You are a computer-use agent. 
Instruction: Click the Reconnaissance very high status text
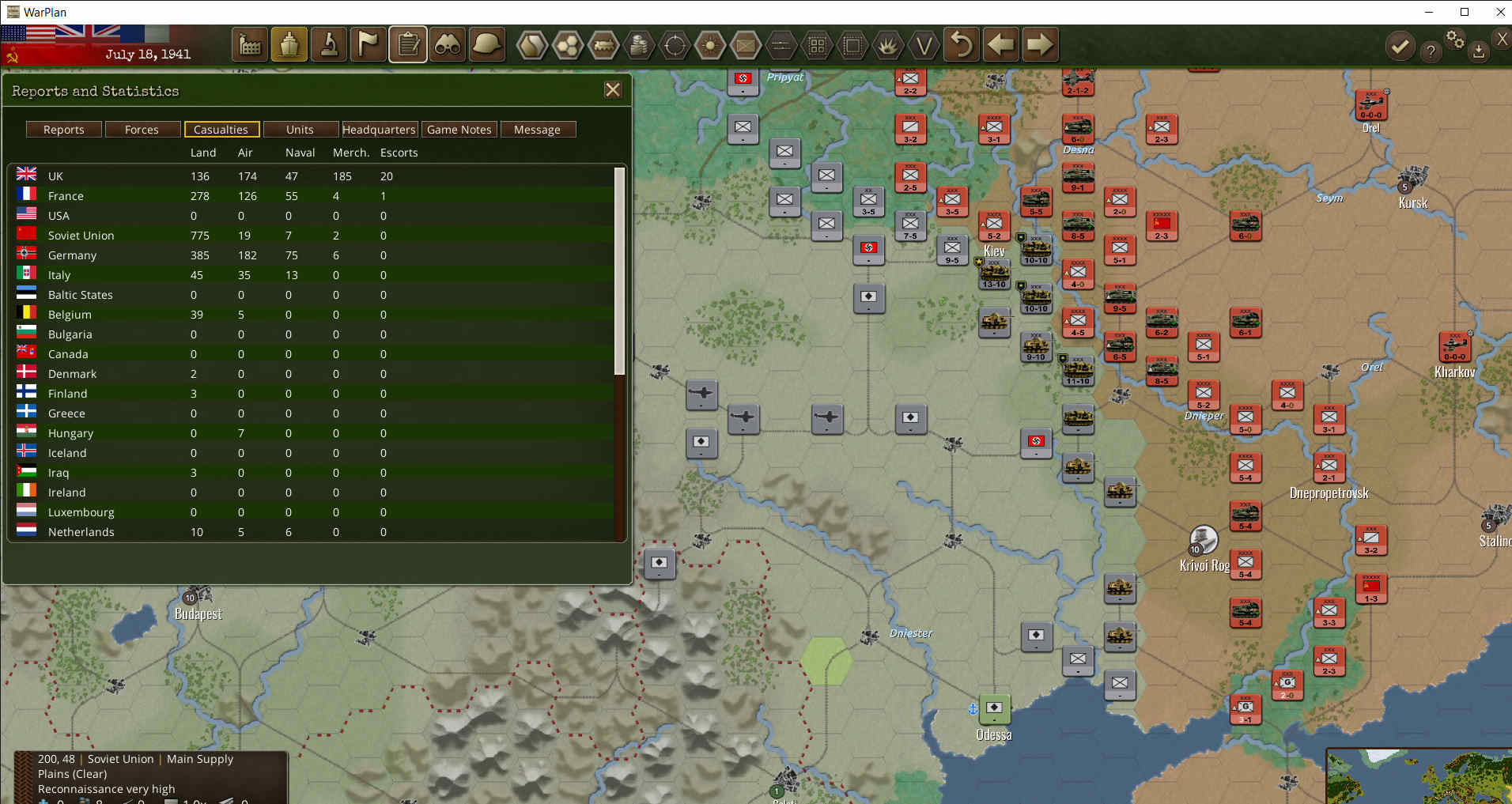(x=107, y=789)
